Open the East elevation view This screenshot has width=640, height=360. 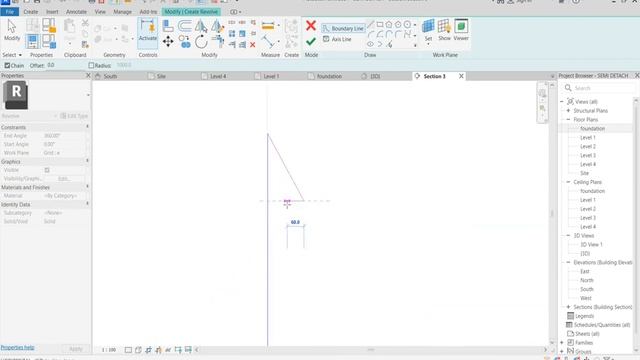pyautogui.click(x=585, y=271)
